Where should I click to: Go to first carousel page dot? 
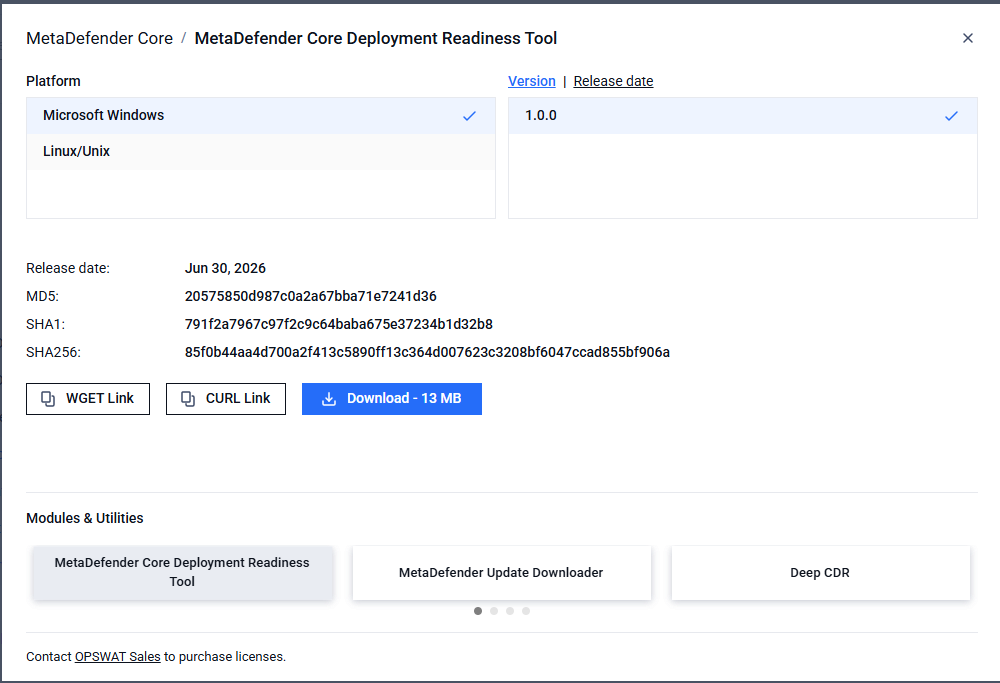[478, 611]
